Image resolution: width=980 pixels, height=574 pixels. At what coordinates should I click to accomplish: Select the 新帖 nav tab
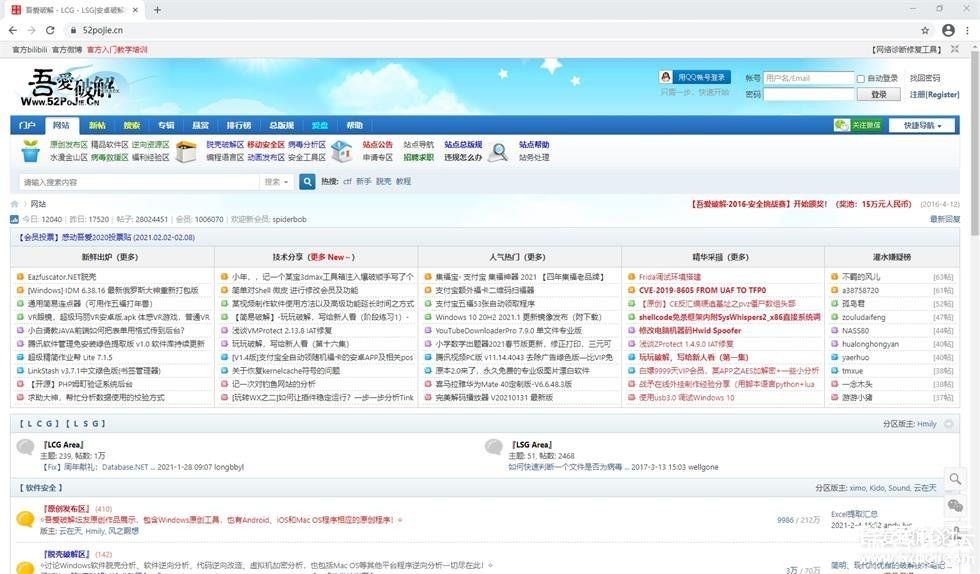97,125
